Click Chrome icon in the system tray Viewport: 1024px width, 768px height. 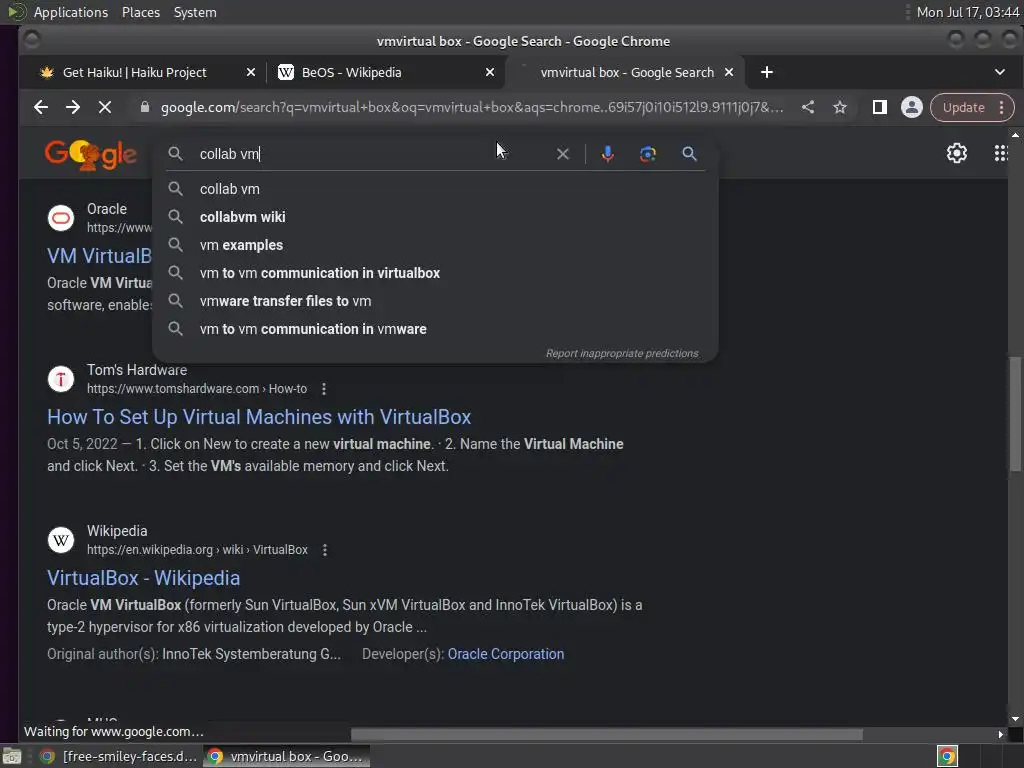947,756
